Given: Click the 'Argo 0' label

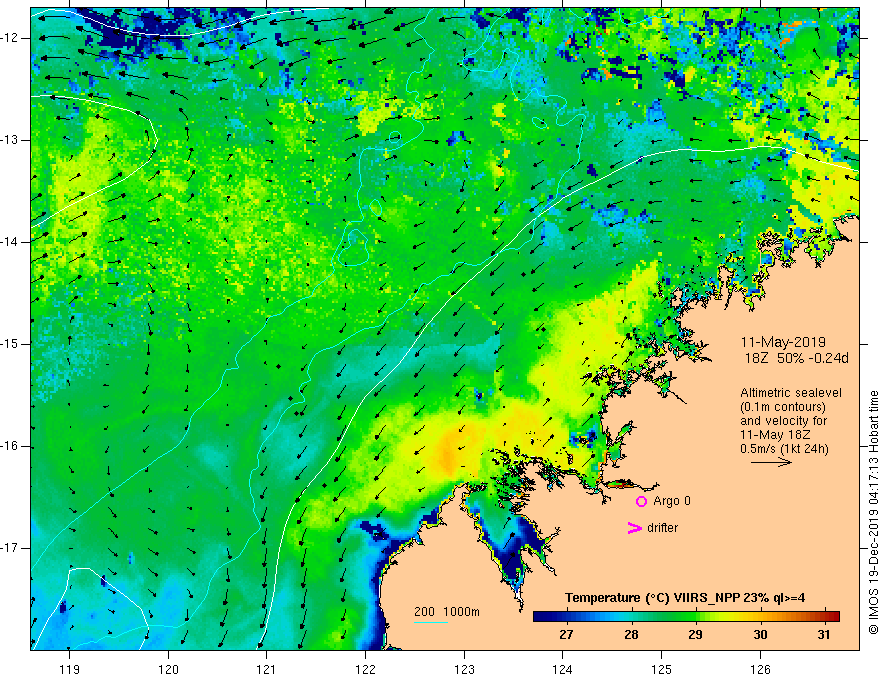Looking at the screenshot, I should click(x=672, y=501).
